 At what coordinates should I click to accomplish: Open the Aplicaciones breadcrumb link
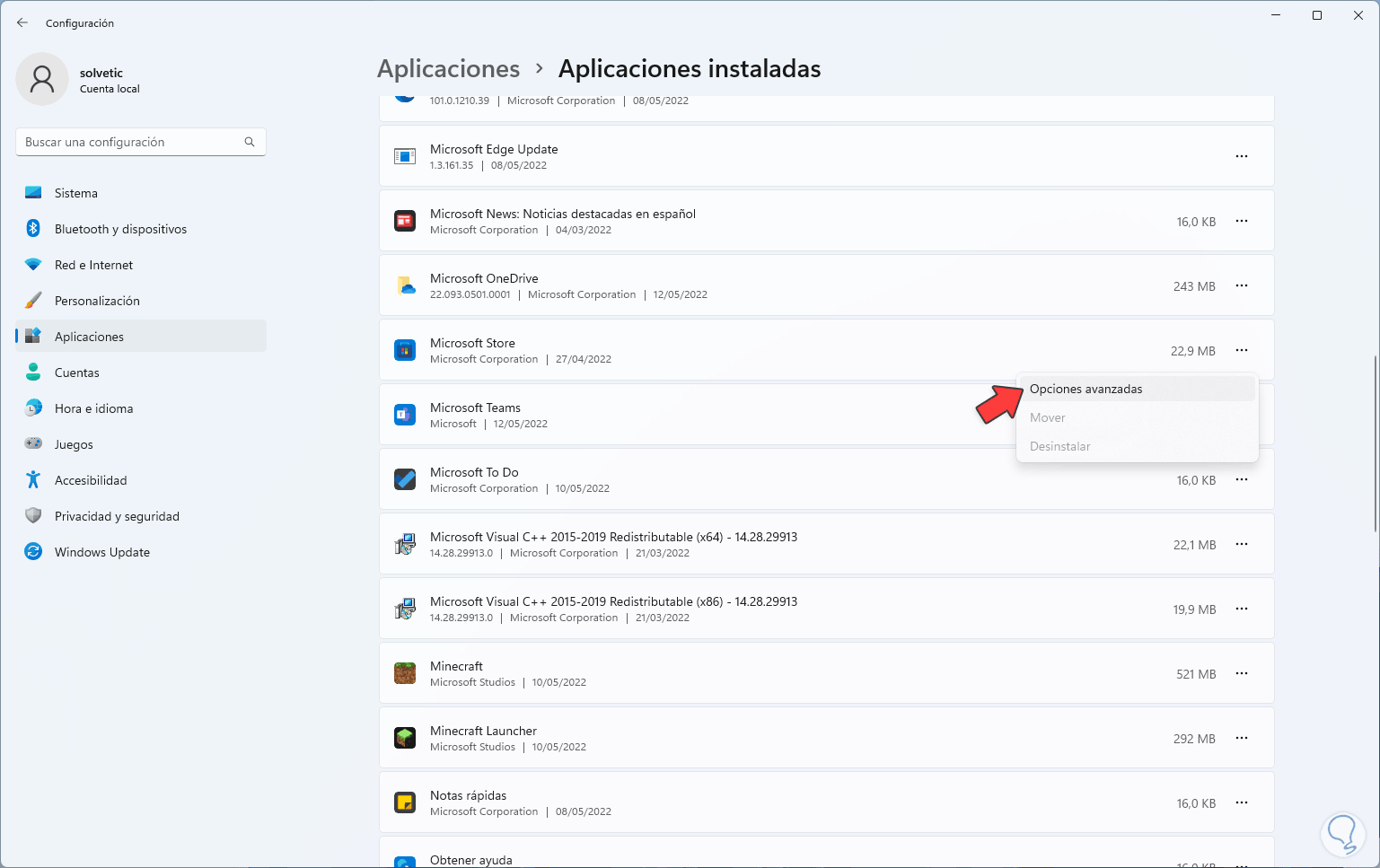(x=448, y=68)
